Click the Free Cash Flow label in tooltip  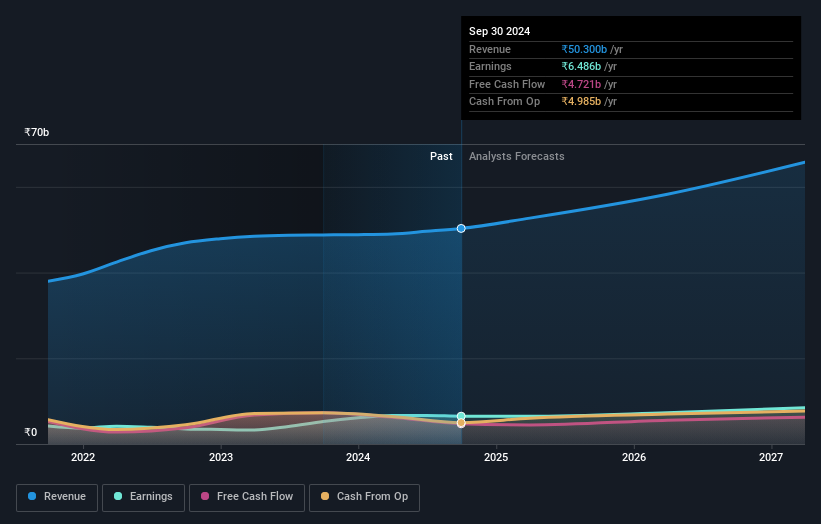(x=507, y=84)
